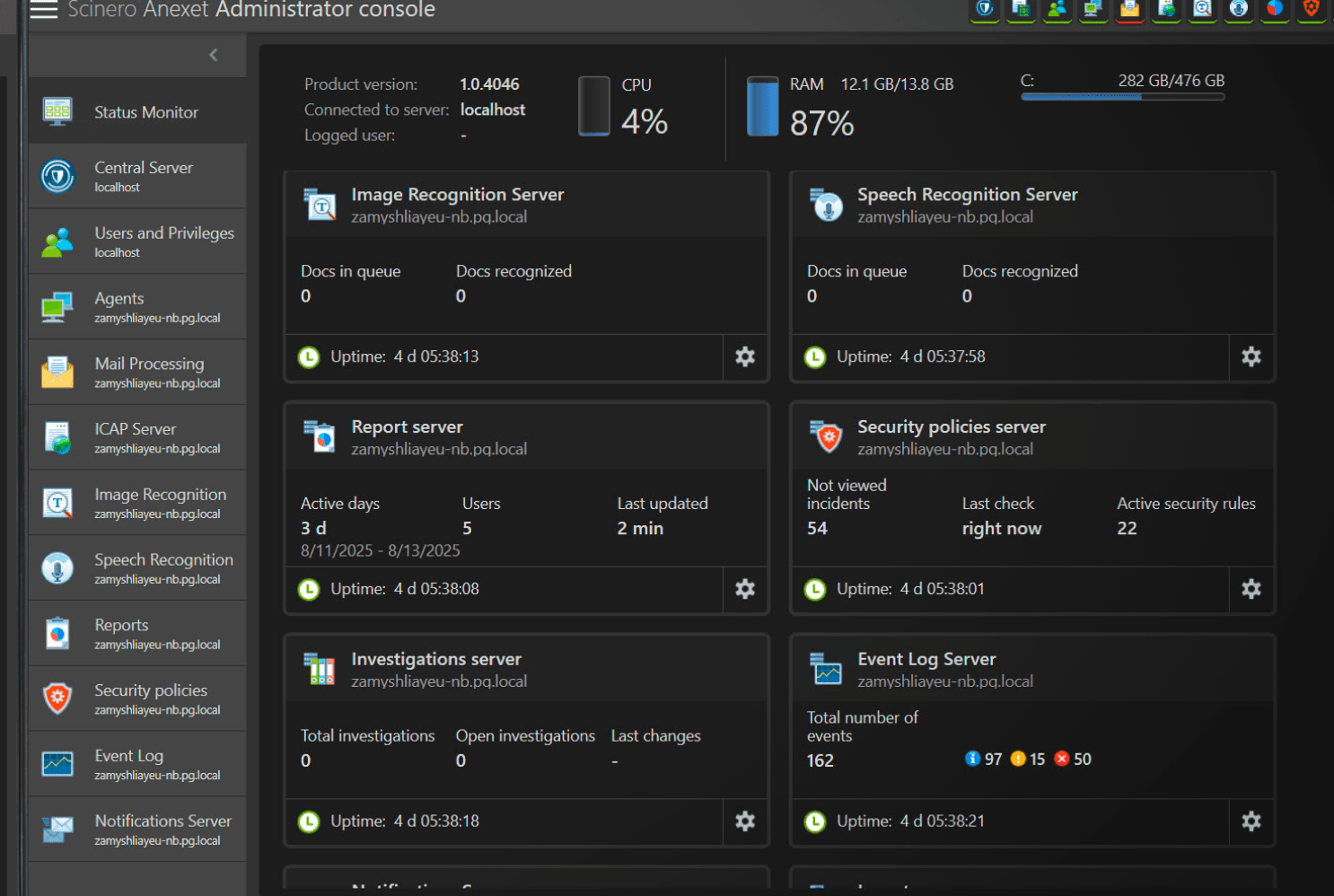Click the Event Log Server card icon
The height and width of the screenshot is (896, 1334).
(x=827, y=669)
